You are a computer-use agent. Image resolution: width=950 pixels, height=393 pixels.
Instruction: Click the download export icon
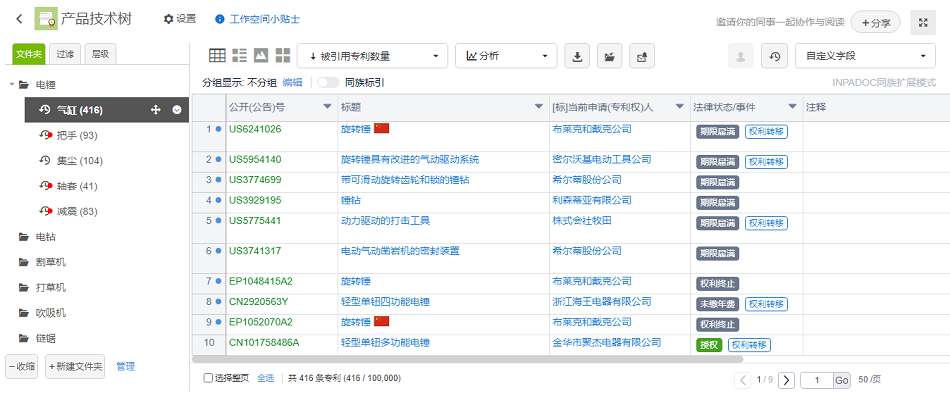coord(577,56)
